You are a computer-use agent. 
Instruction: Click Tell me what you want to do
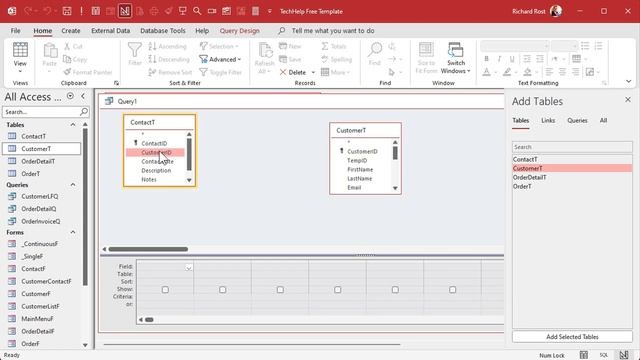tap(333, 31)
